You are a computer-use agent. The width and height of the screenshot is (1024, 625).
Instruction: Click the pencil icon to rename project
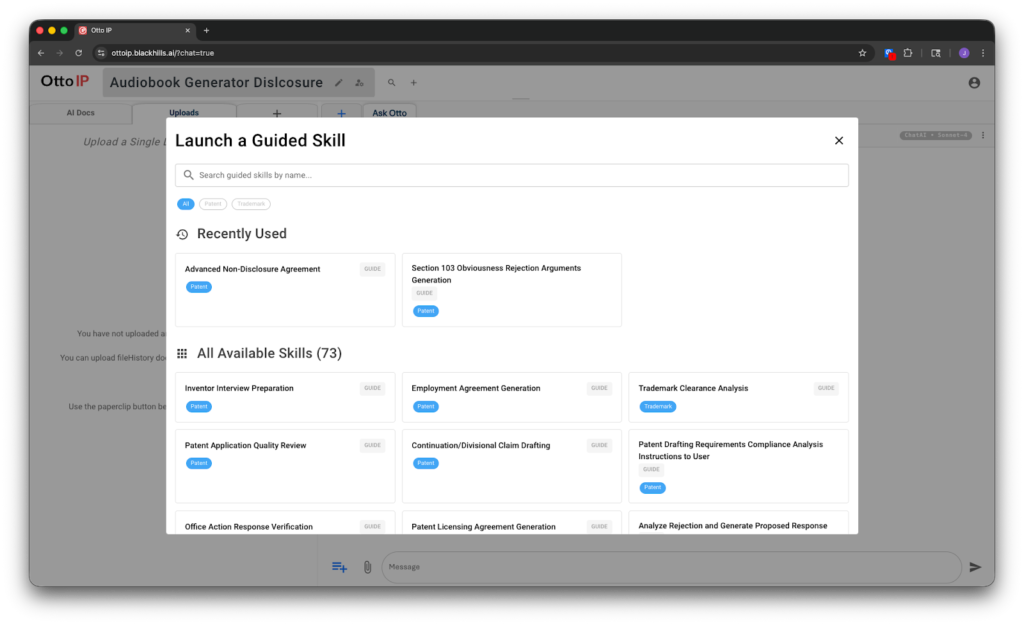(338, 83)
